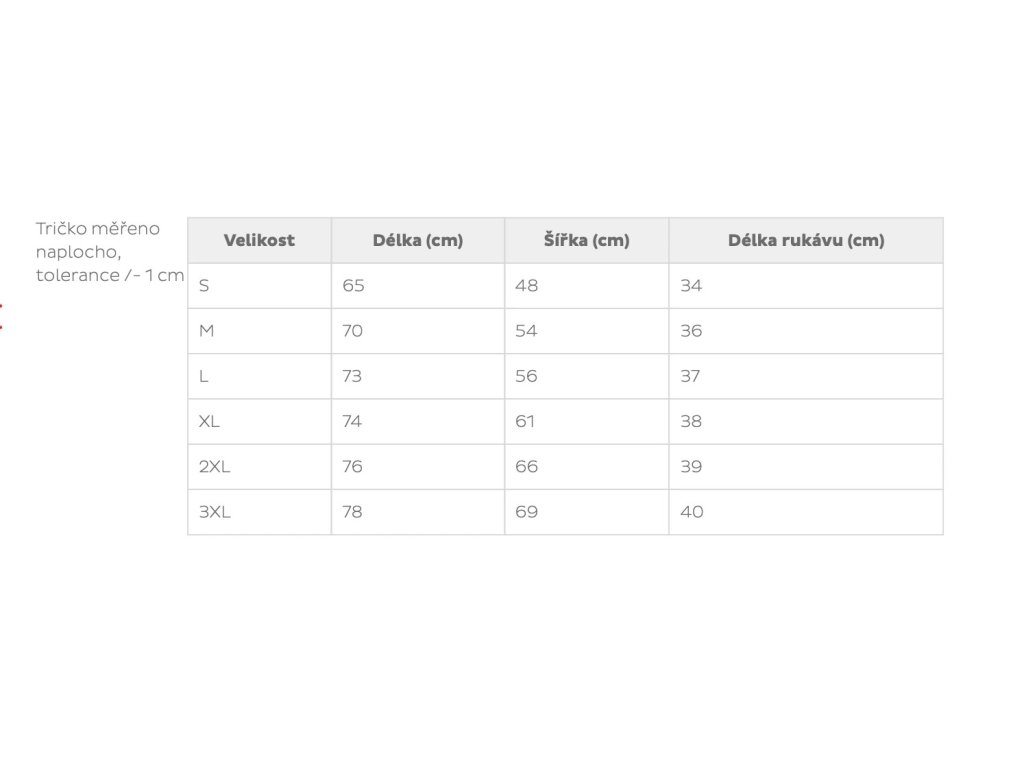
Task: Click the sleeve length value 34
Action: point(692,286)
